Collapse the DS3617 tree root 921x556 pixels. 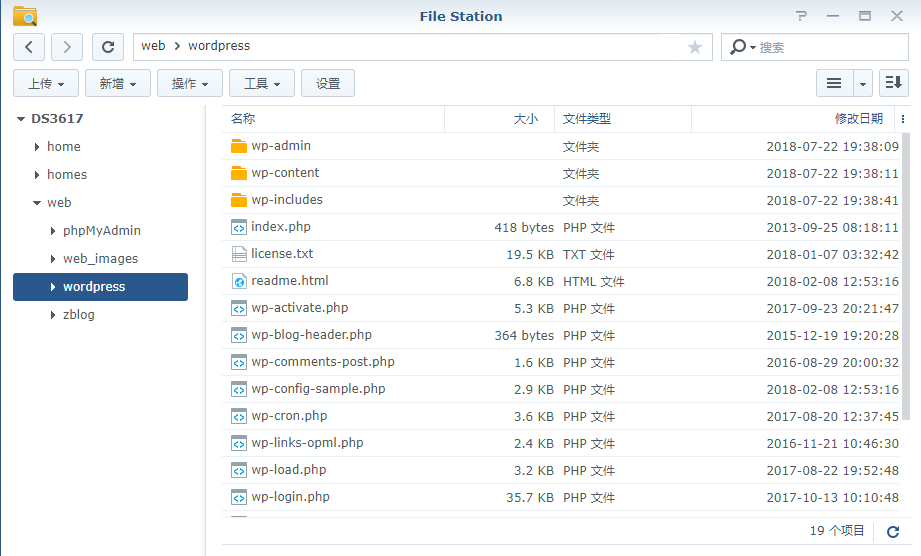tap(21, 119)
